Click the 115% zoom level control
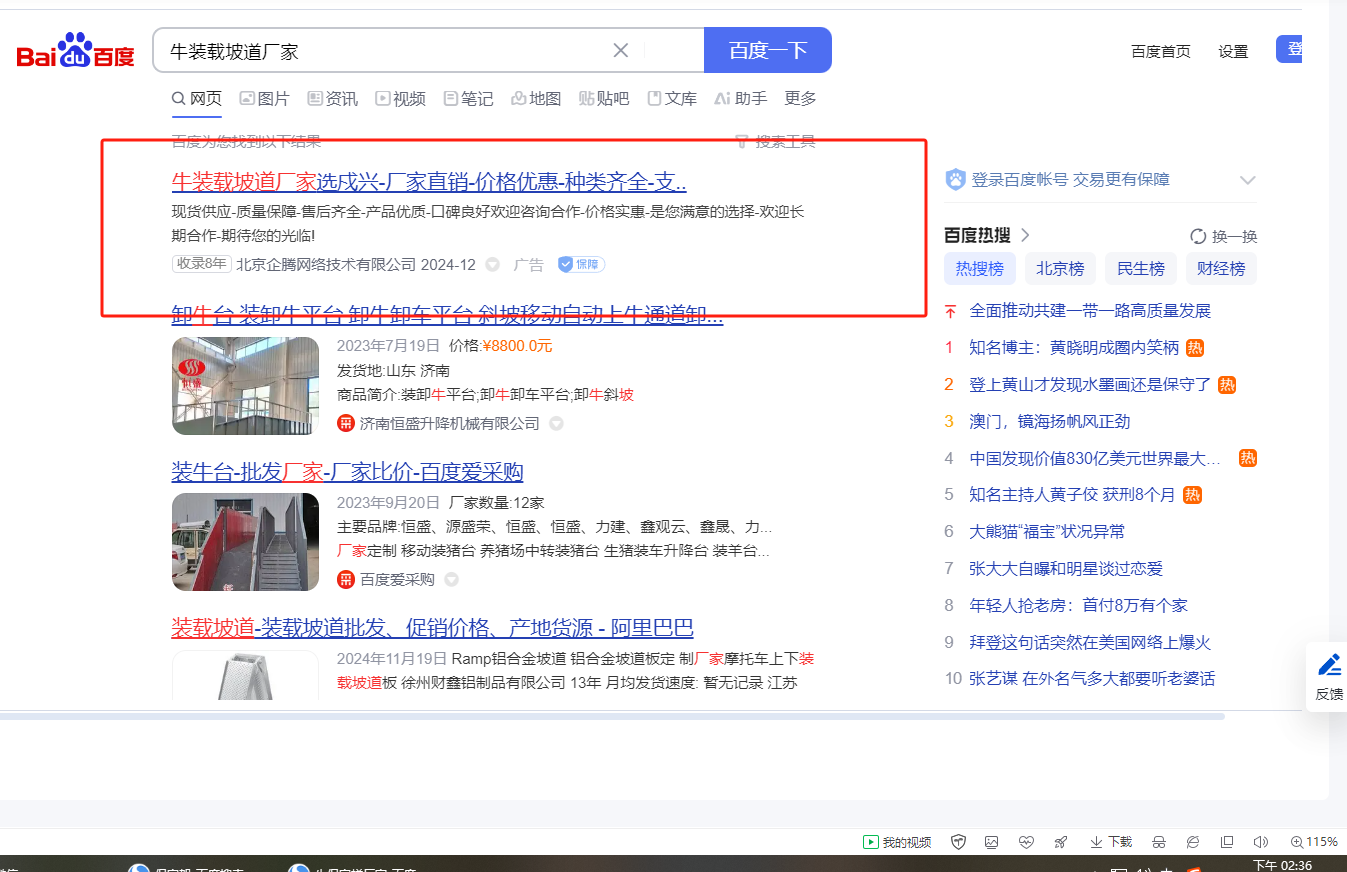The height and width of the screenshot is (872, 1347). [1314, 842]
